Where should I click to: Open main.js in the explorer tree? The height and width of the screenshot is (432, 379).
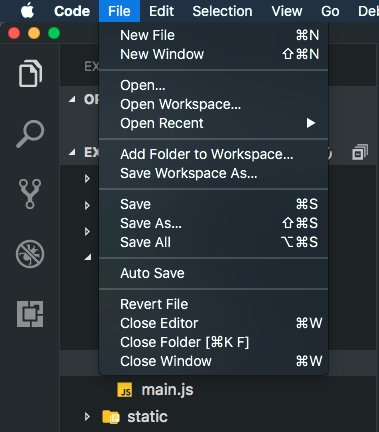click(x=219, y=390)
